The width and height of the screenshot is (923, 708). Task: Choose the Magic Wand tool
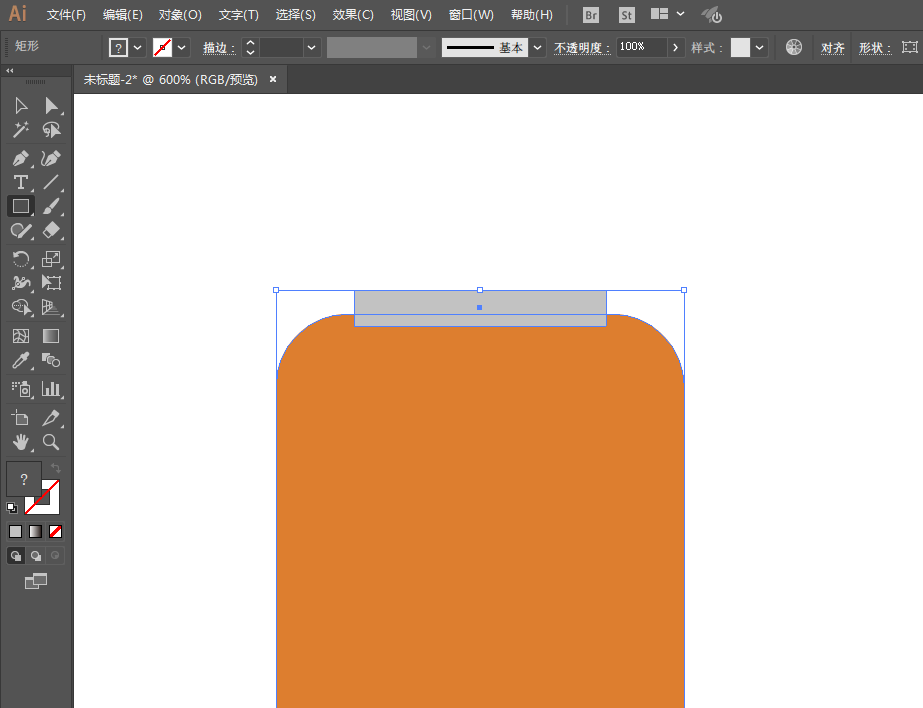20,130
